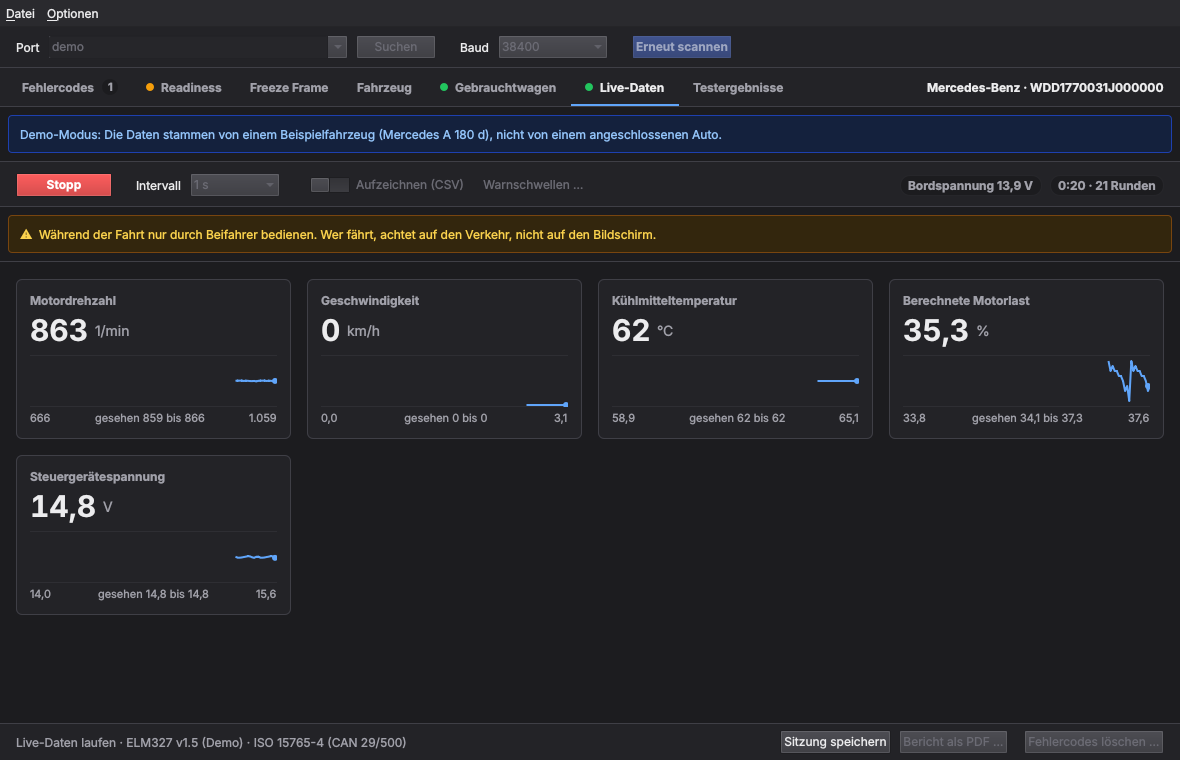Click the Berechnete Motorlast sparkline chart
Viewport: 1180px width, 760px height.
coord(1026,381)
